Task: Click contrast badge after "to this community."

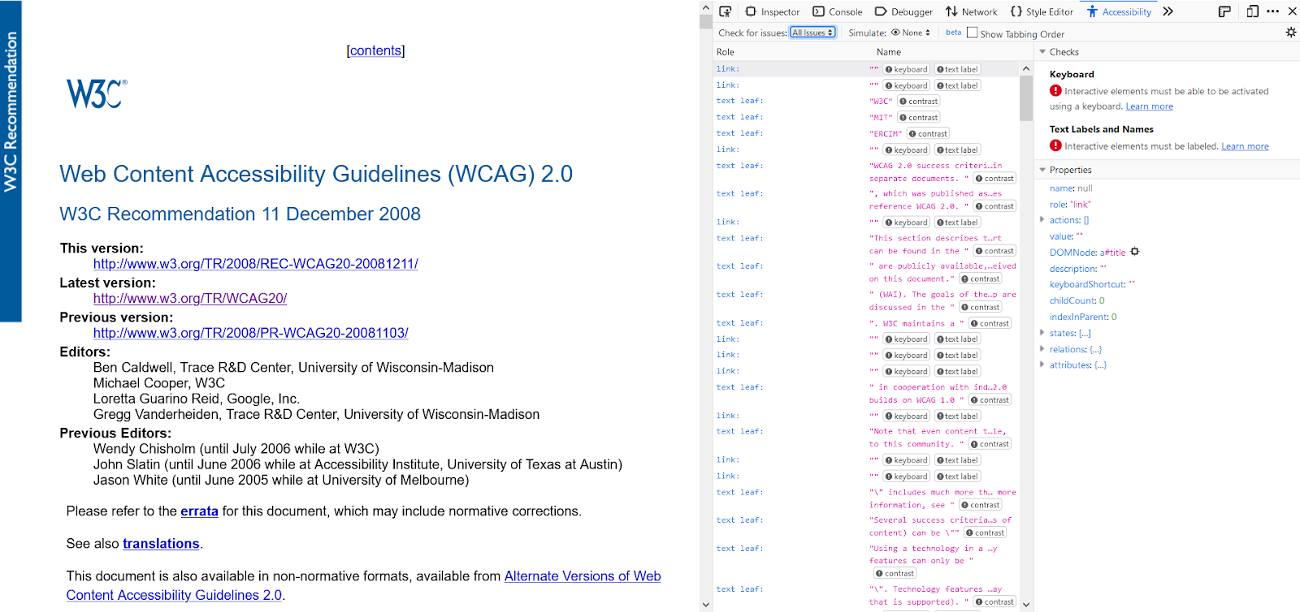Action: click(990, 444)
